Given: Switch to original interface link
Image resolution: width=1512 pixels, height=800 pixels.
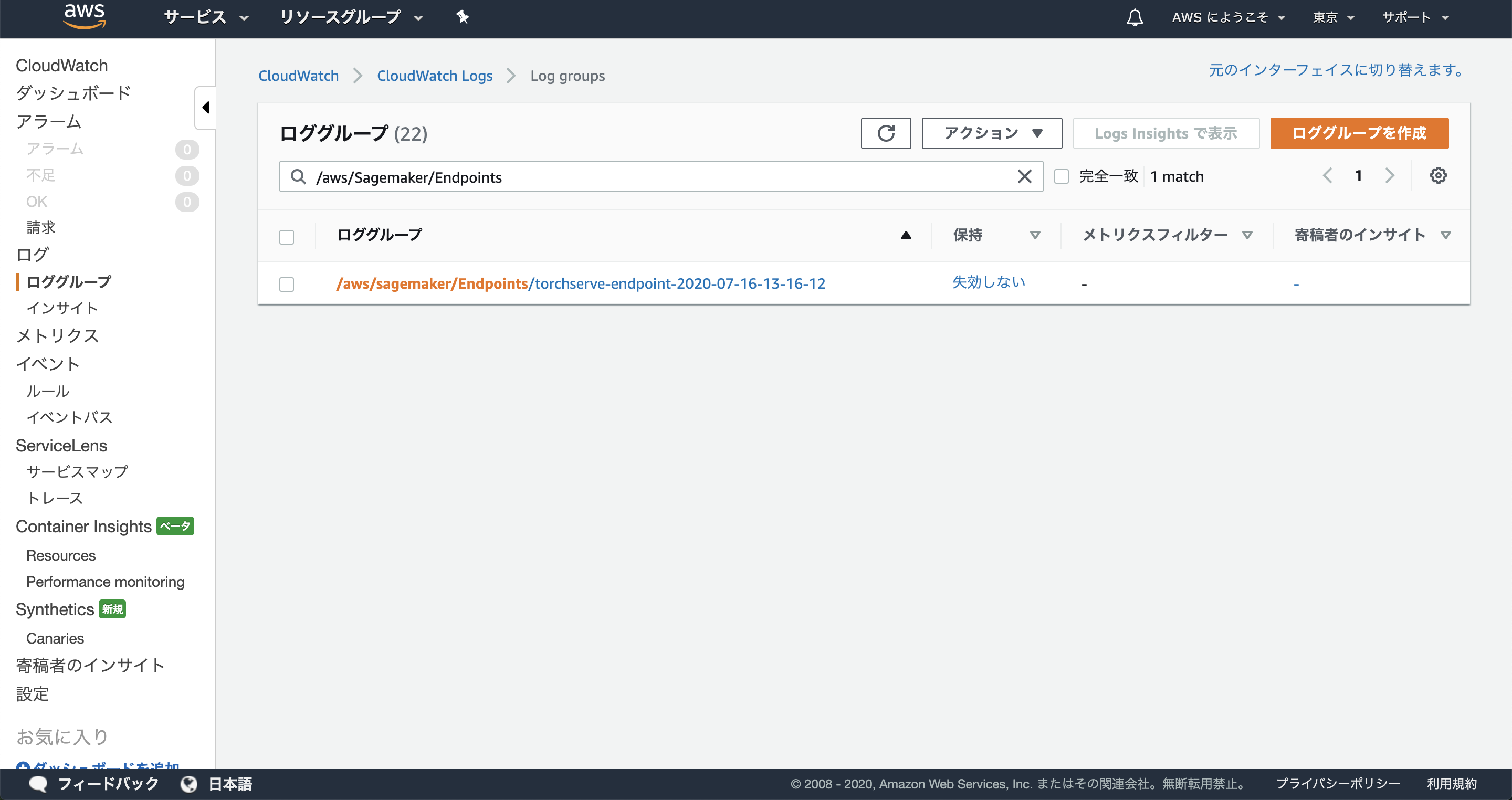Looking at the screenshot, I should (x=1337, y=70).
